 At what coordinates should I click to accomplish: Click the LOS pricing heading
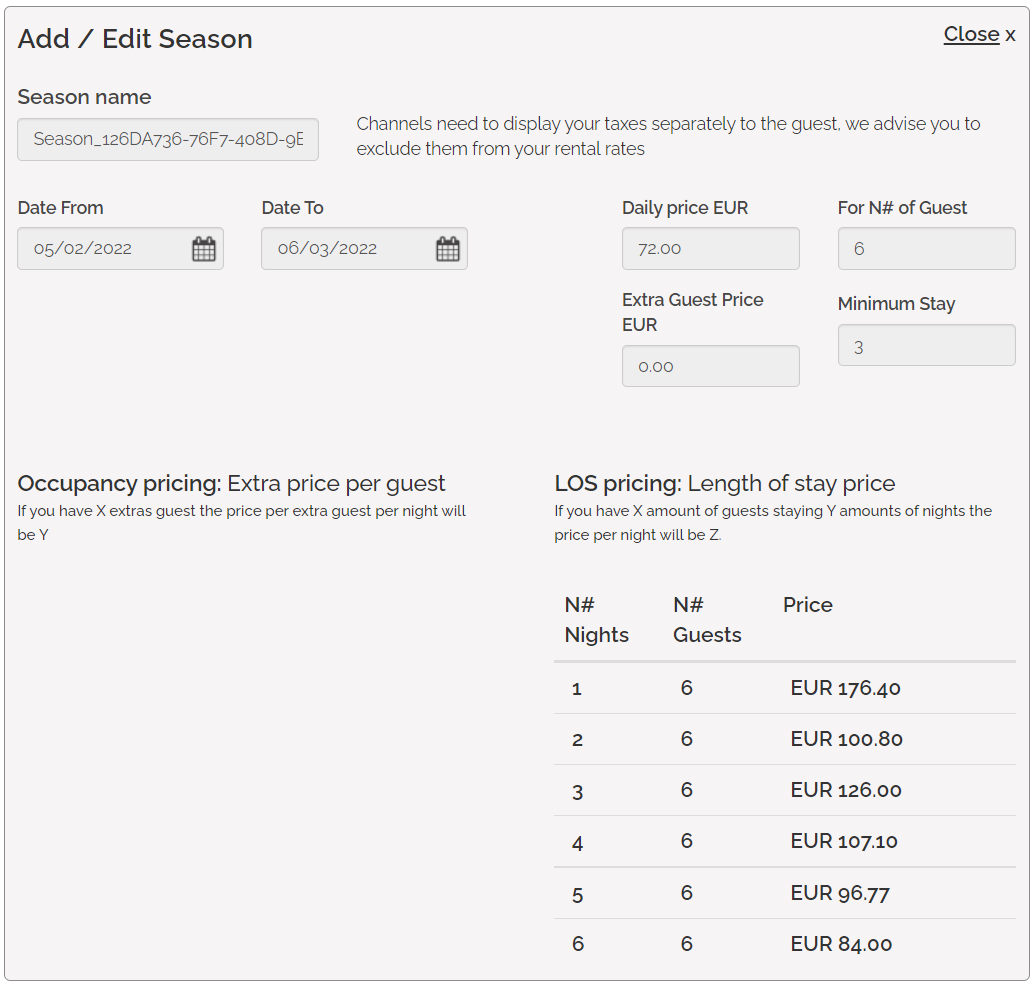coord(725,484)
